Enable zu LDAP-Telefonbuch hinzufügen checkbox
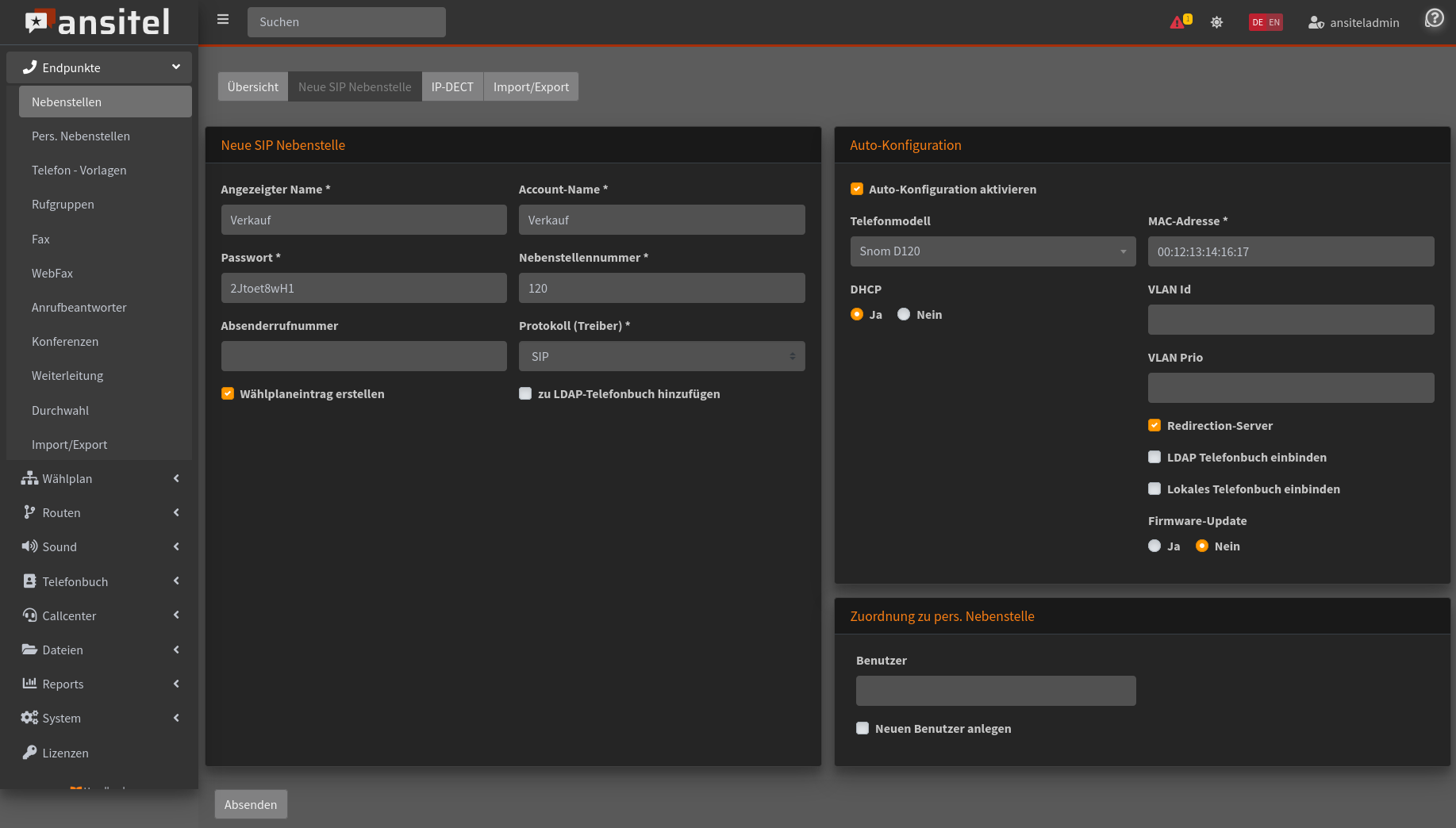 525,394
